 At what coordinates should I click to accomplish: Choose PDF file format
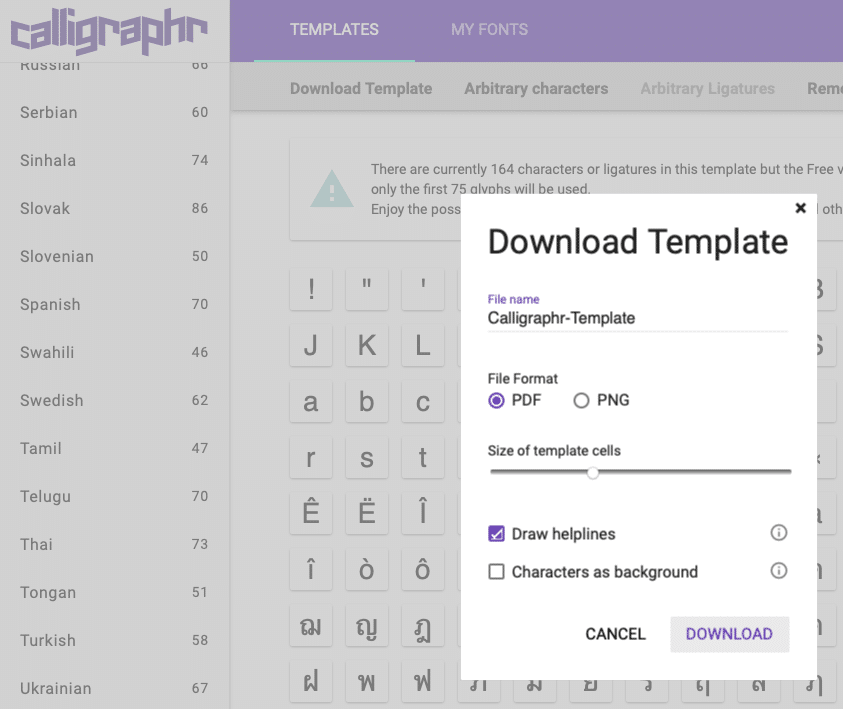pos(496,400)
